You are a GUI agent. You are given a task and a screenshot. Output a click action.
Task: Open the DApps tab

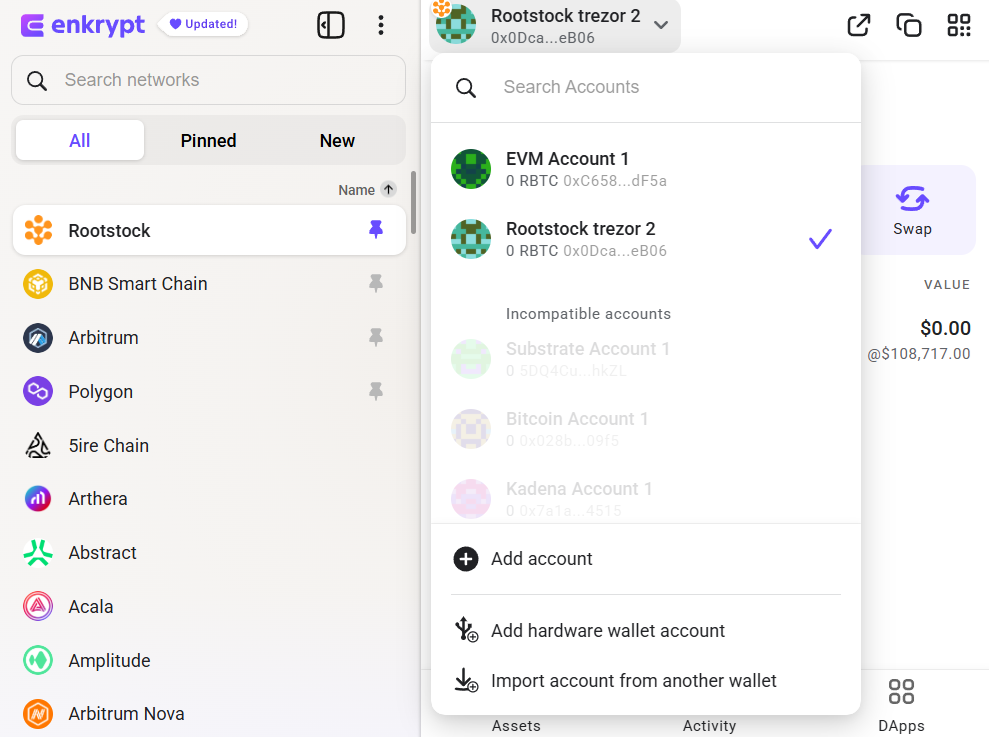point(901,705)
